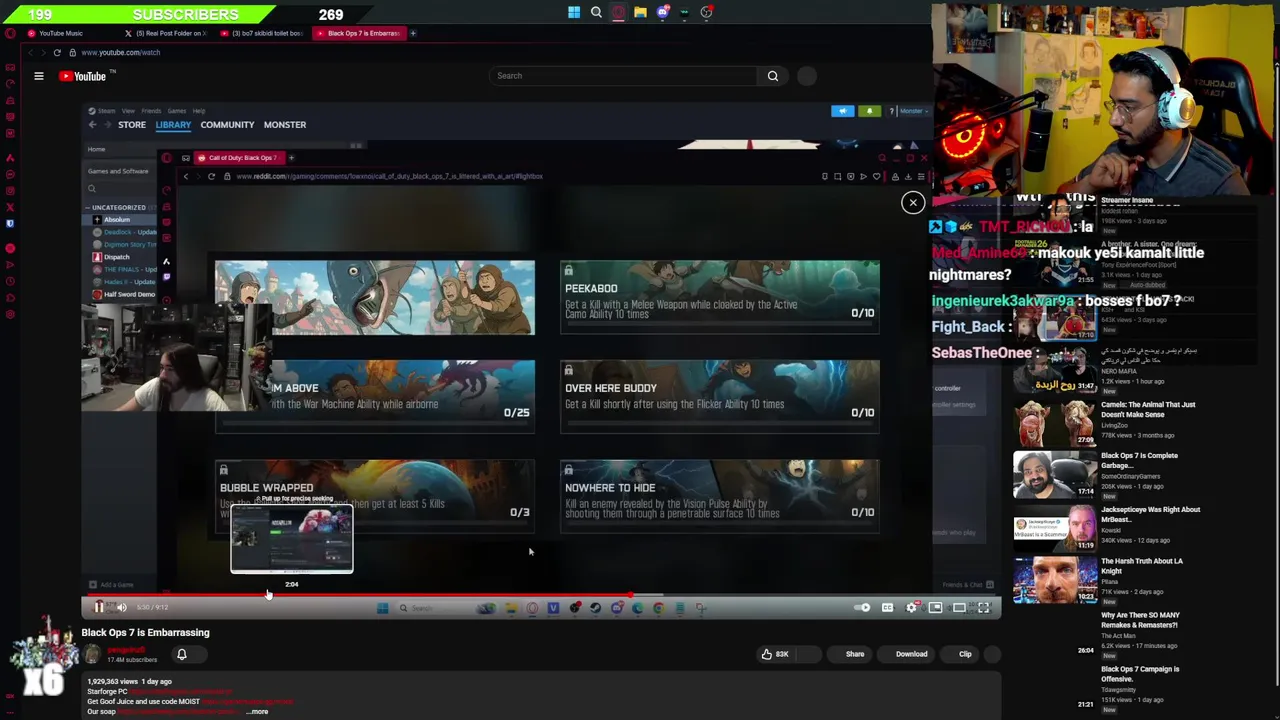
Task: Toggle the autoplay switch in the player
Action: pyautogui.click(x=862, y=607)
